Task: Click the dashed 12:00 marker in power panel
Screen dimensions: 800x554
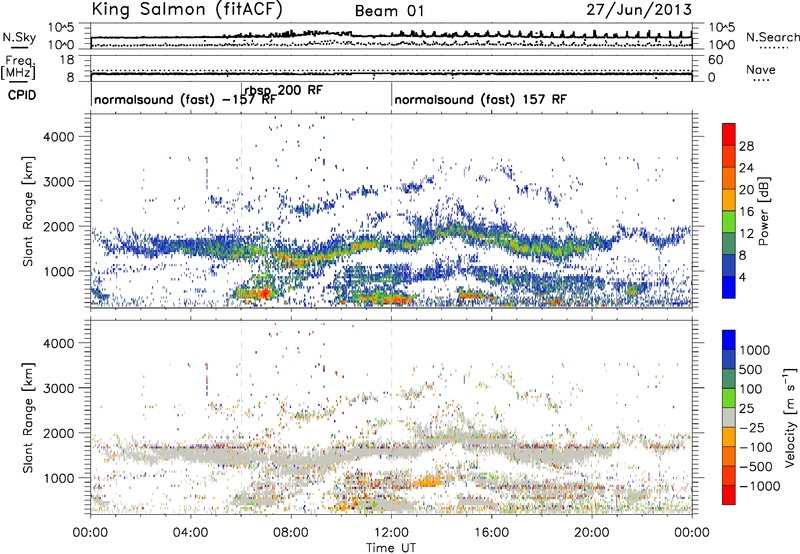Action: point(392,210)
